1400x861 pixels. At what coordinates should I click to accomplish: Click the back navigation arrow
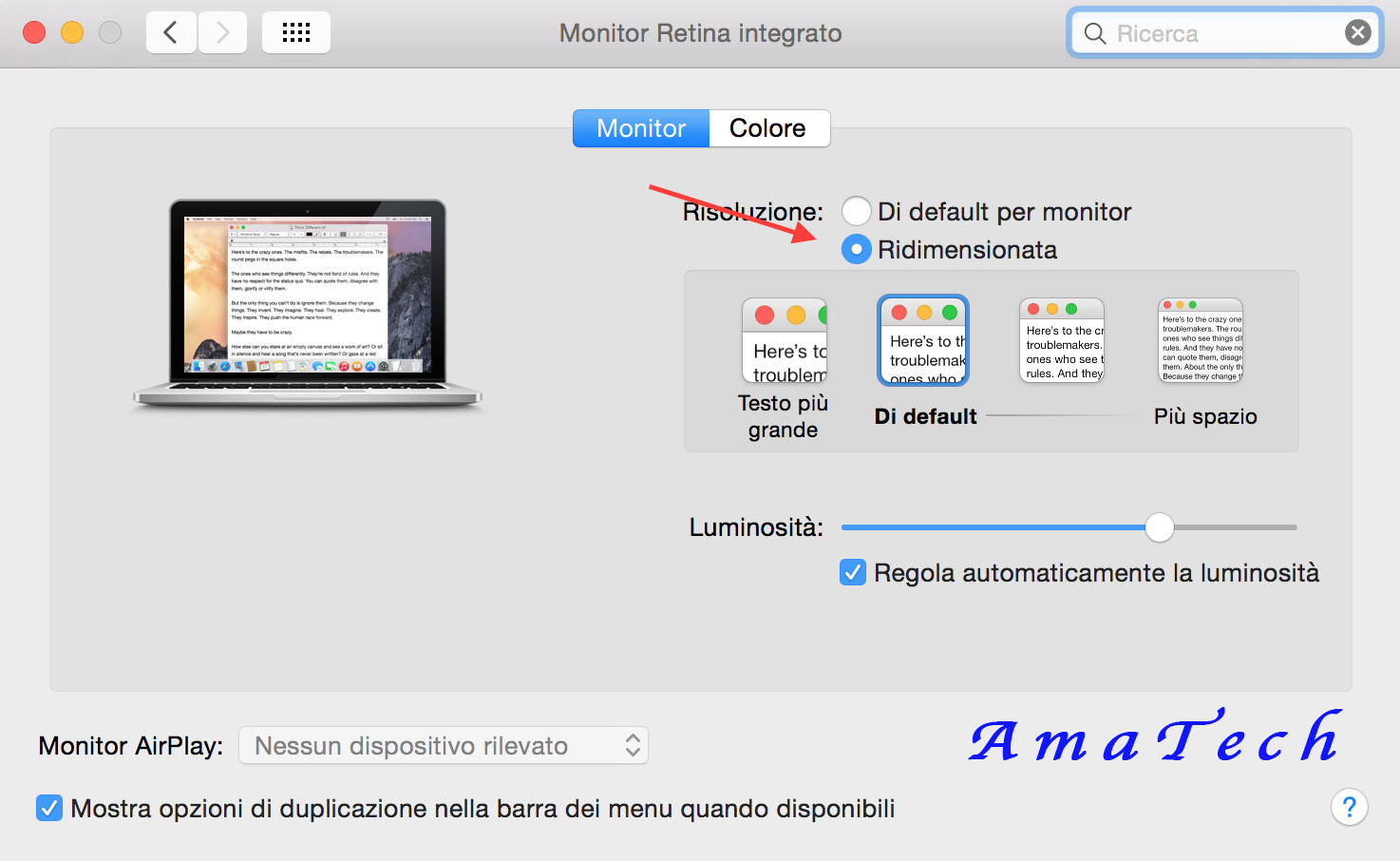(171, 31)
